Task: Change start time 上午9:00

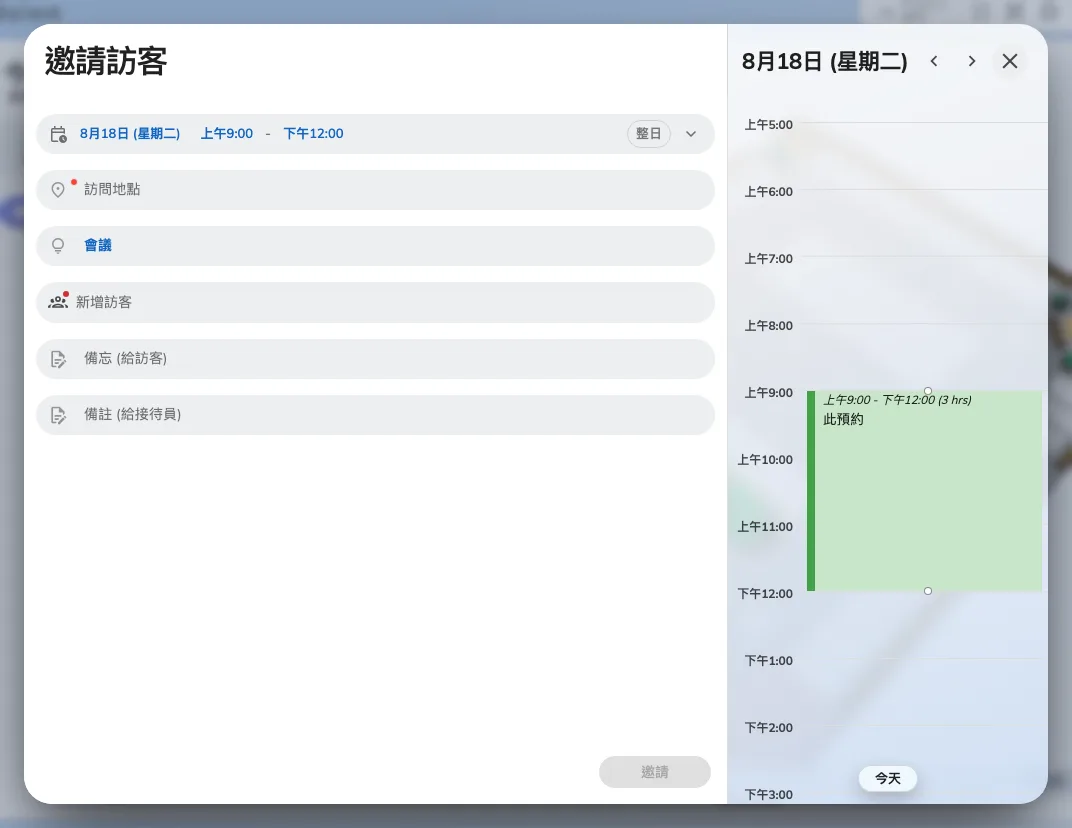Action: pyautogui.click(x=226, y=133)
